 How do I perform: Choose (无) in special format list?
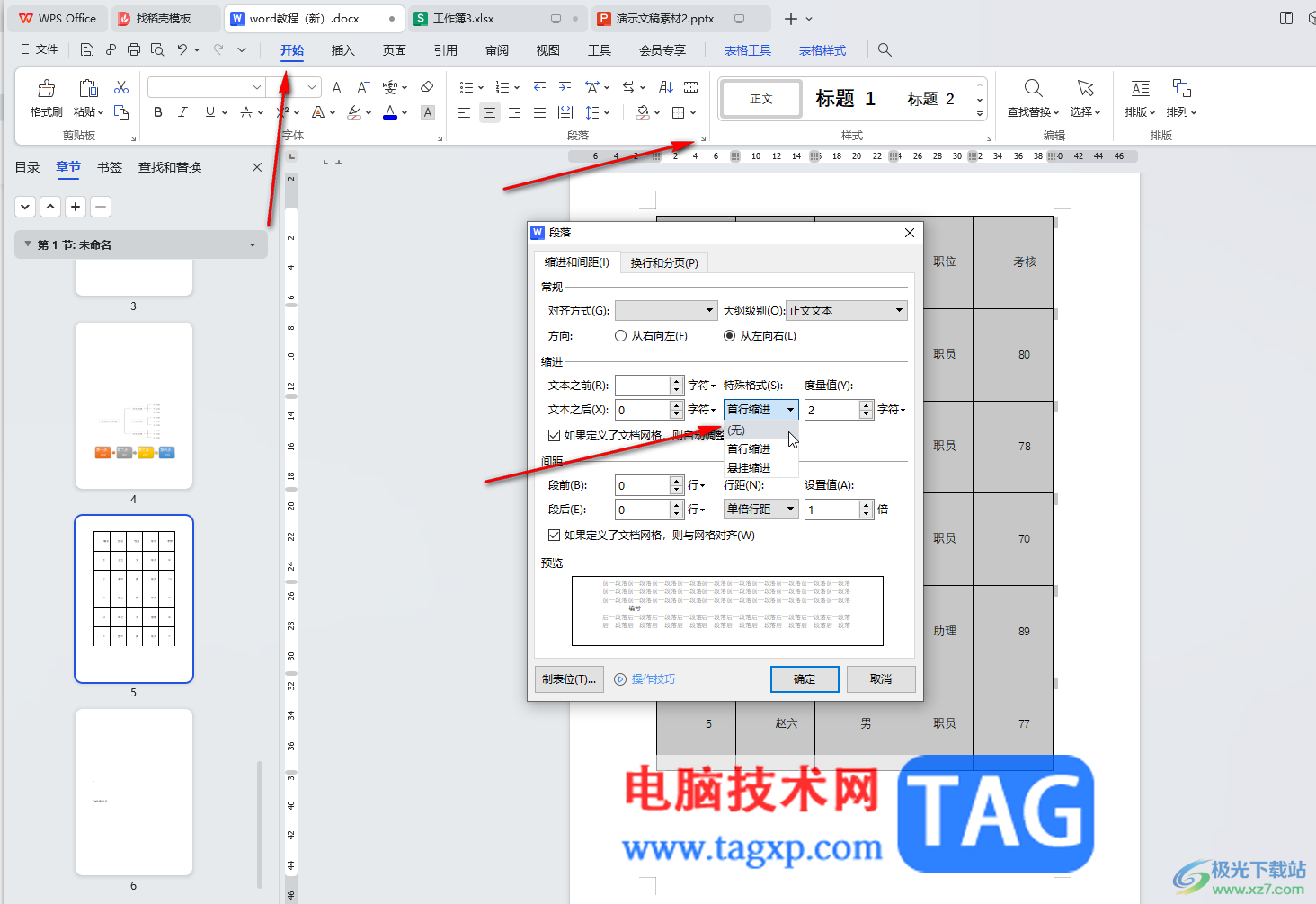point(760,430)
